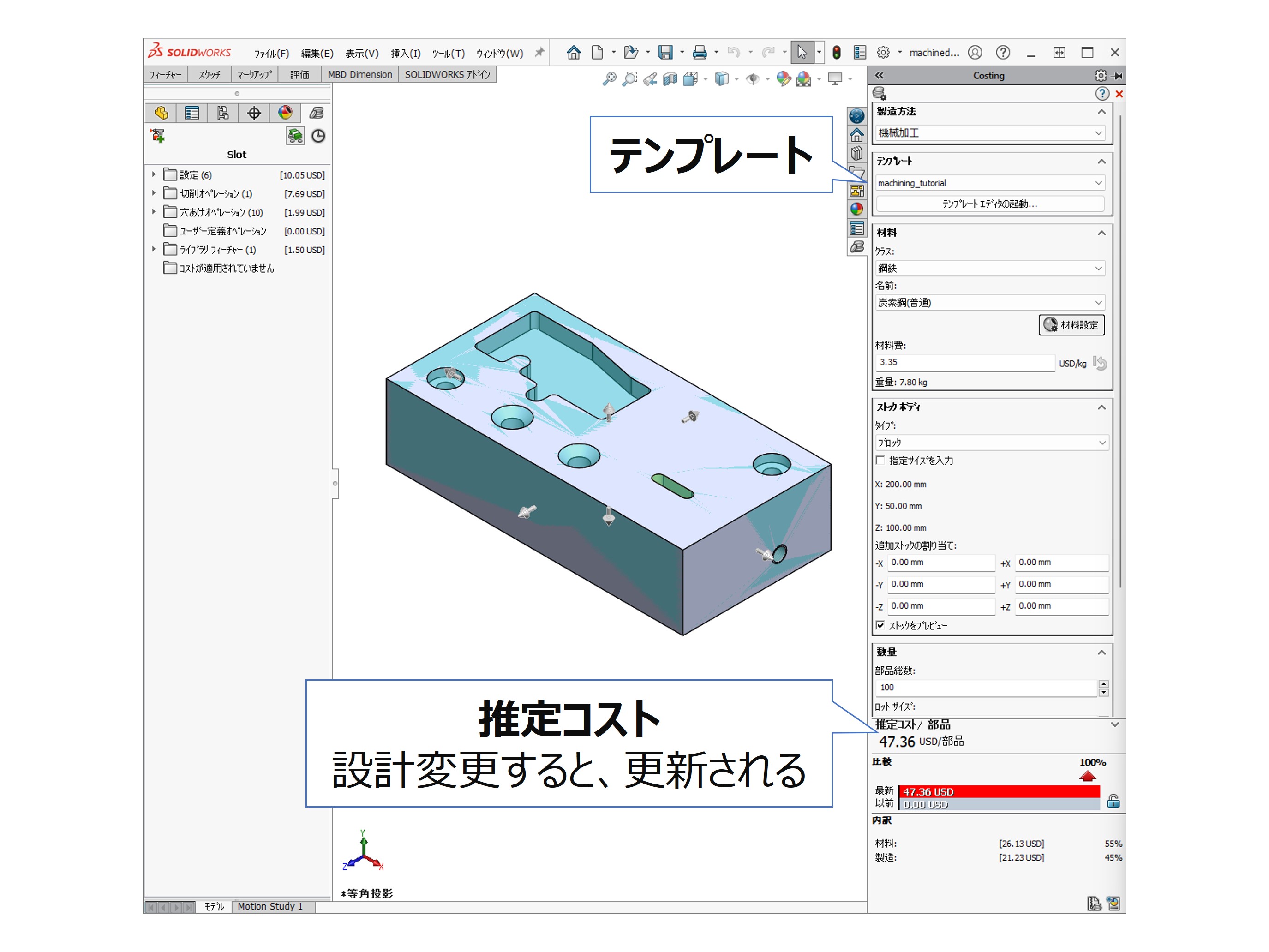
Task: Create a new document icon
Action: [x=597, y=53]
